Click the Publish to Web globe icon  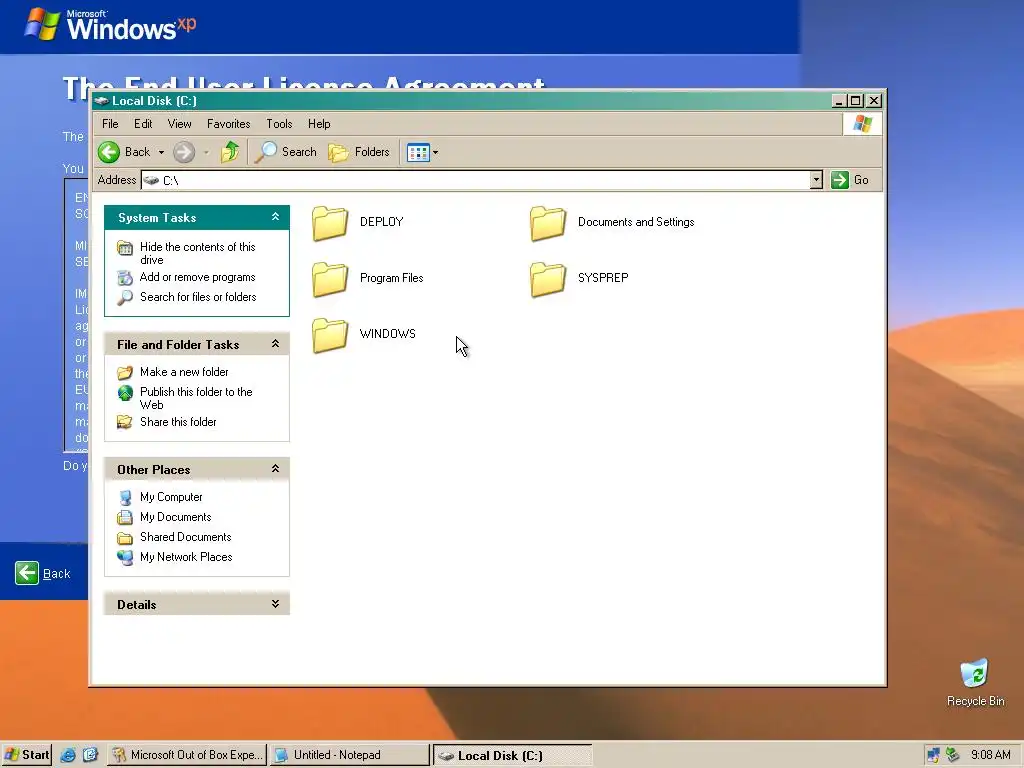[x=125, y=393]
